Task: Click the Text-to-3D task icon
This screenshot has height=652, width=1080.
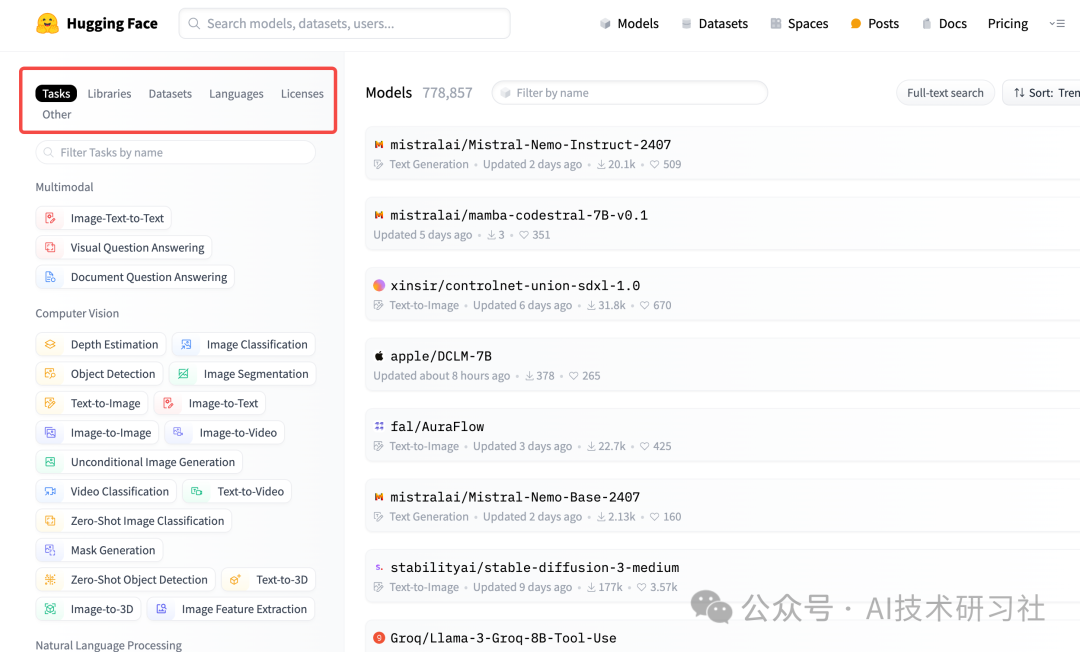Action: (235, 580)
